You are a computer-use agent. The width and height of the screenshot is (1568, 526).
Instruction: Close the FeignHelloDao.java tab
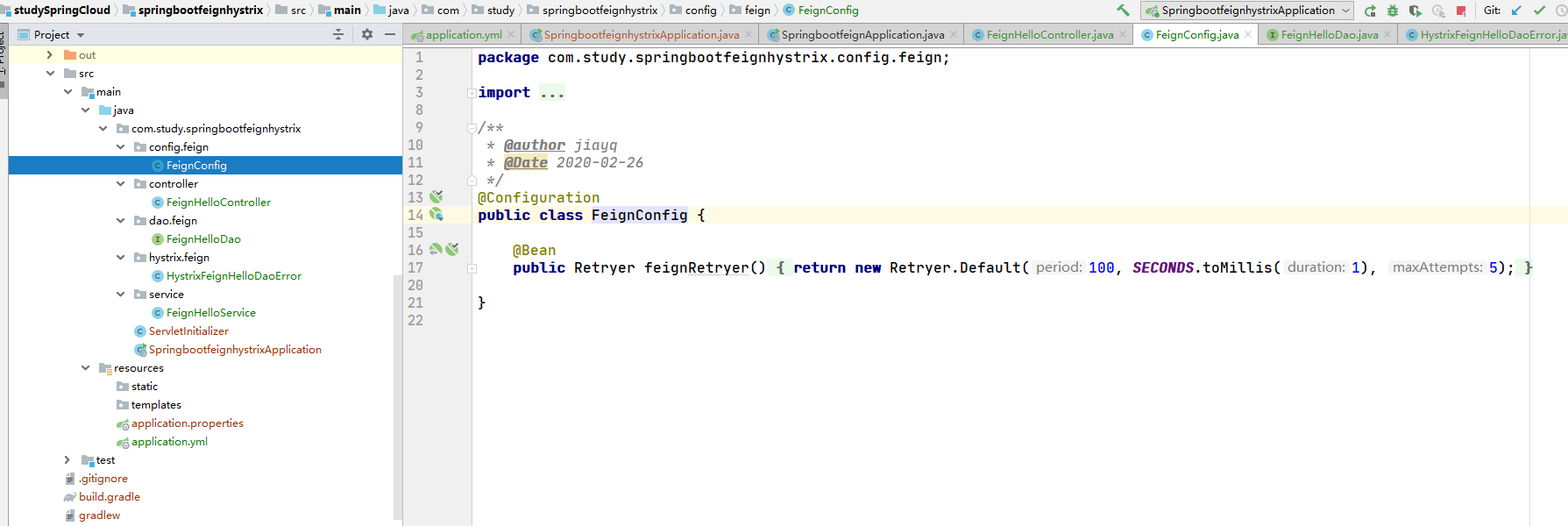(x=1387, y=34)
